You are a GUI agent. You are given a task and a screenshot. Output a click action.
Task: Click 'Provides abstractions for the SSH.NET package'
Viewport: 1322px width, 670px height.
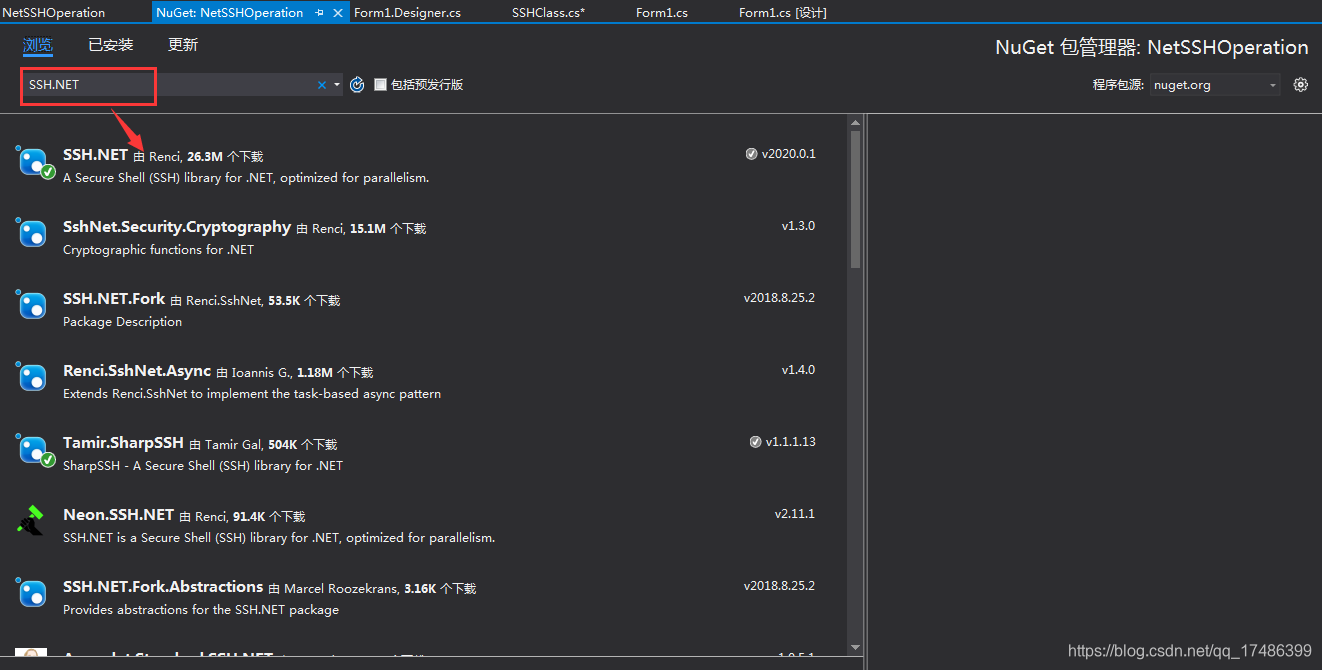(201, 610)
